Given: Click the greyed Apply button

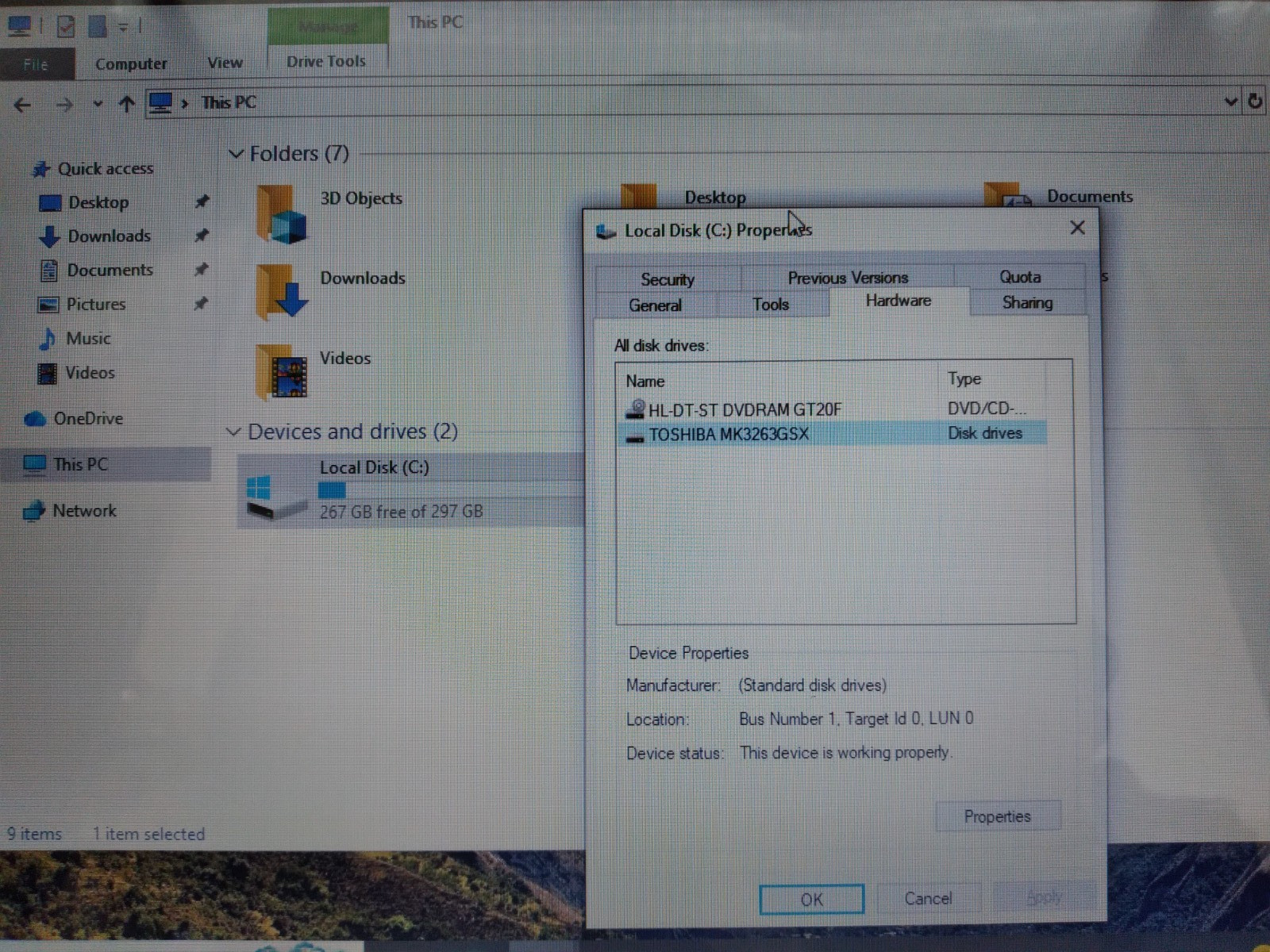Looking at the screenshot, I should (1044, 897).
